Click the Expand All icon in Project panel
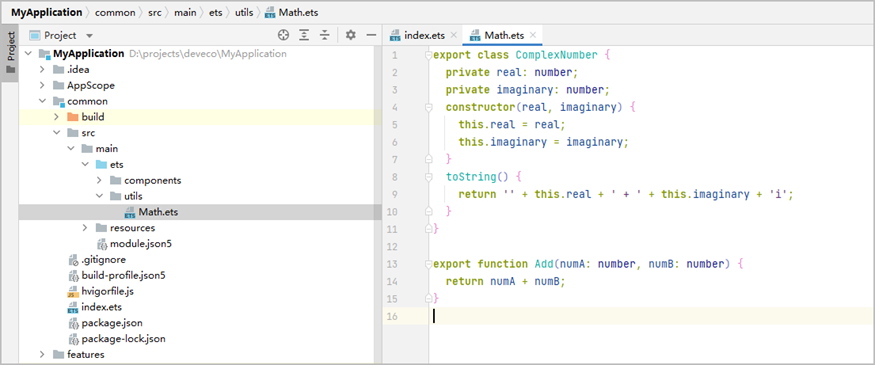The width and height of the screenshot is (875, 365). [304, 35]
